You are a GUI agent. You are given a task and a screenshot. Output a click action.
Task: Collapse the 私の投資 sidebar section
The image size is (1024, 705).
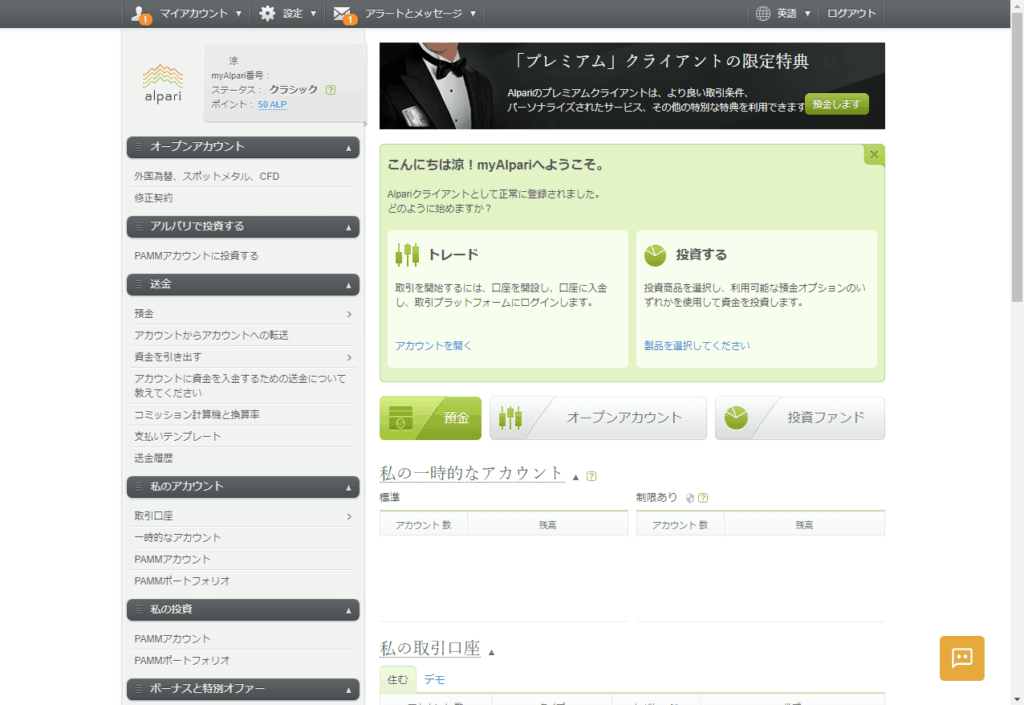[349, 610]
